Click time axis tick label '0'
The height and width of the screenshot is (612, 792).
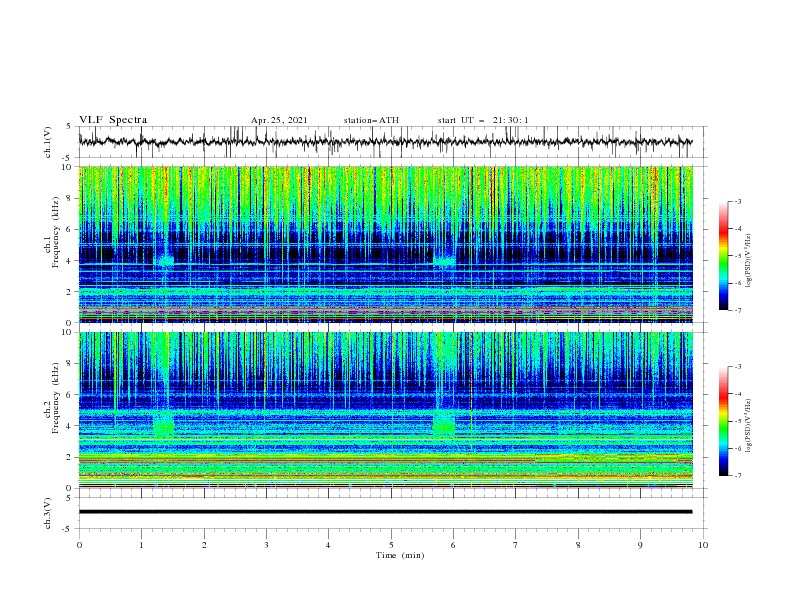[79, 545]
